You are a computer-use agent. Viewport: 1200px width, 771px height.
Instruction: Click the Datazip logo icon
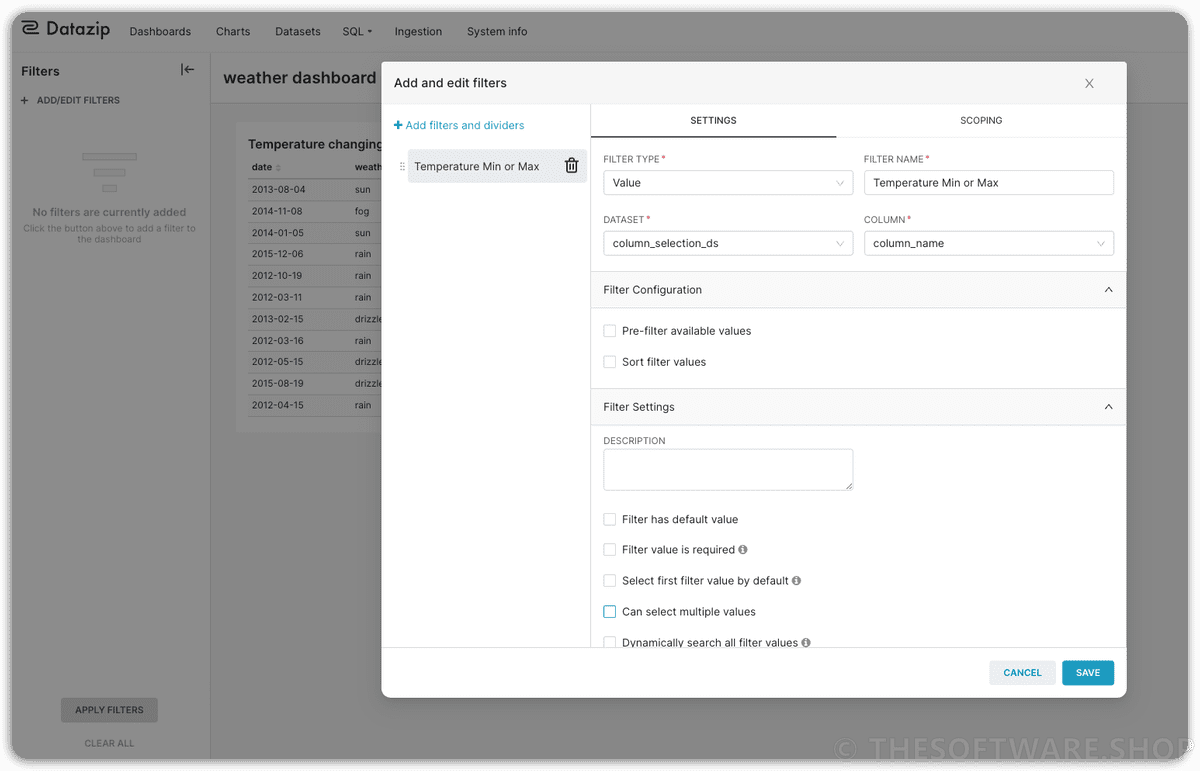[31, 30]
